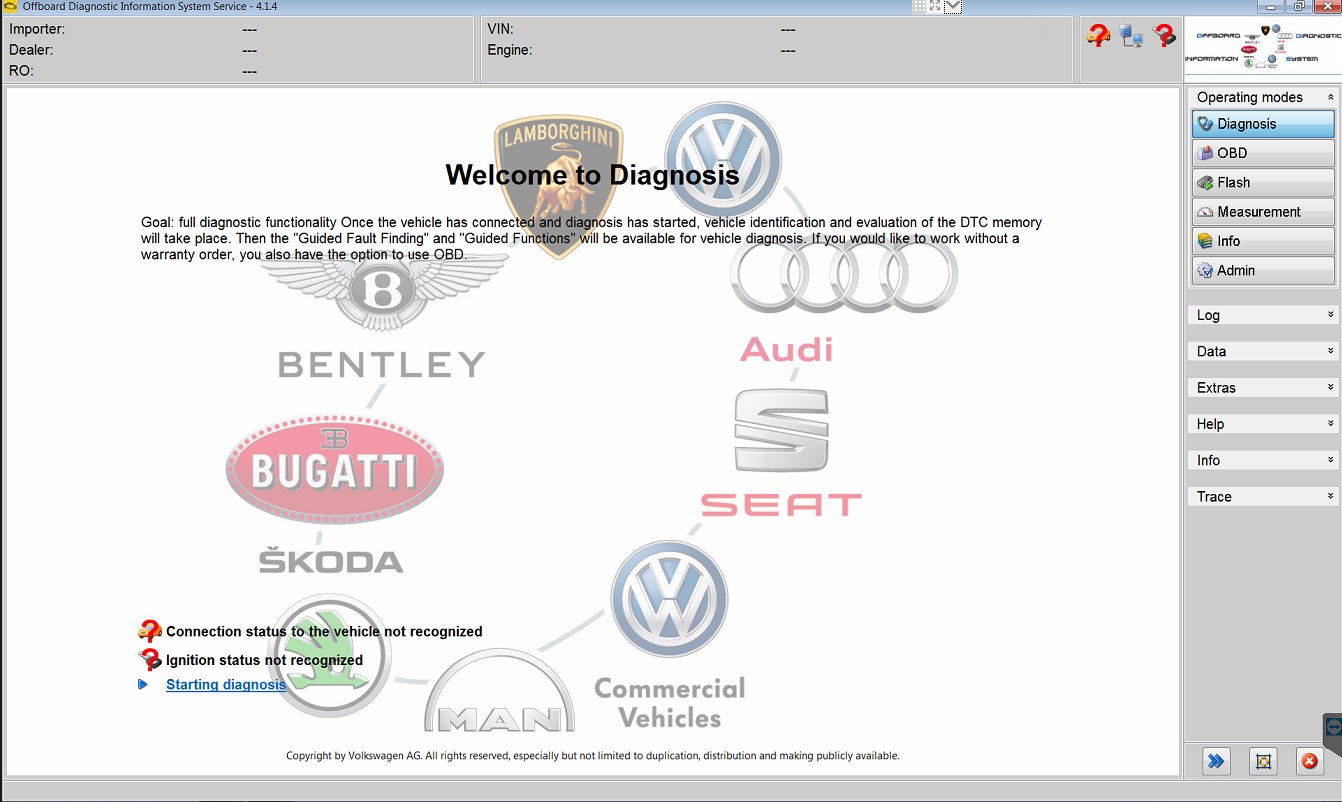Click the full-screen view toggle button at the bottom
Viewport: 1342px width, 802px height.
click(1263, 761)
